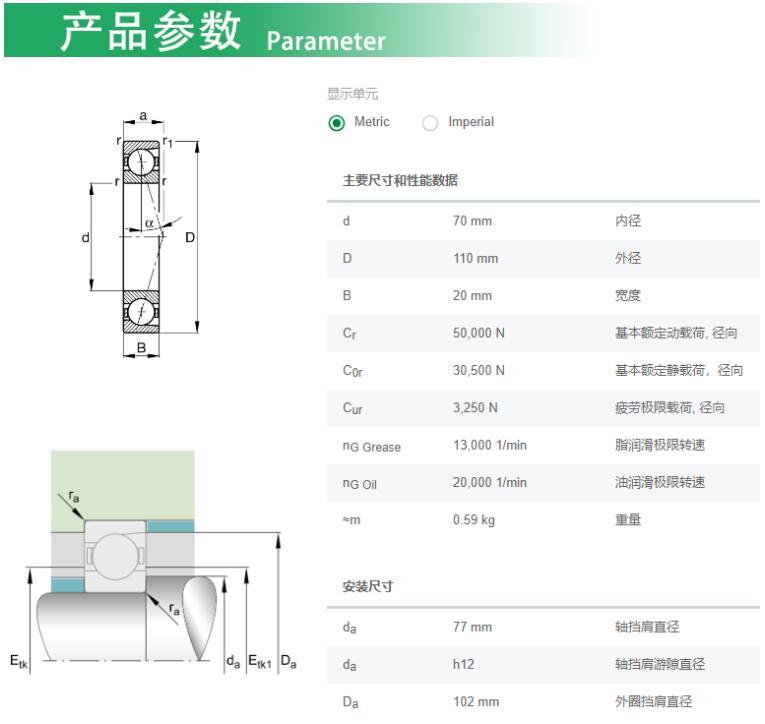Click the 110 mm outer diameter value
The image size is (765, 724).
point(475,258)
